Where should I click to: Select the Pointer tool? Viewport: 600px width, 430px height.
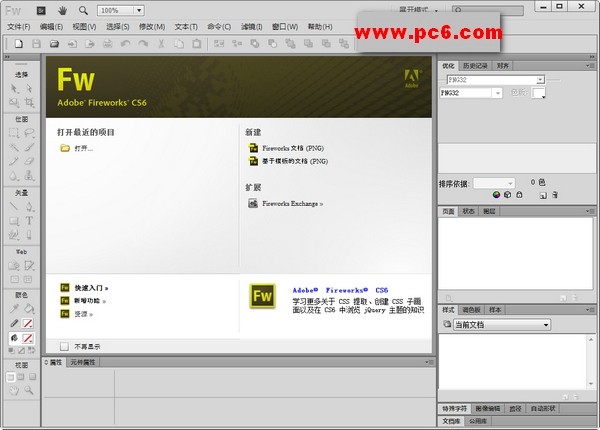point(14,89)
